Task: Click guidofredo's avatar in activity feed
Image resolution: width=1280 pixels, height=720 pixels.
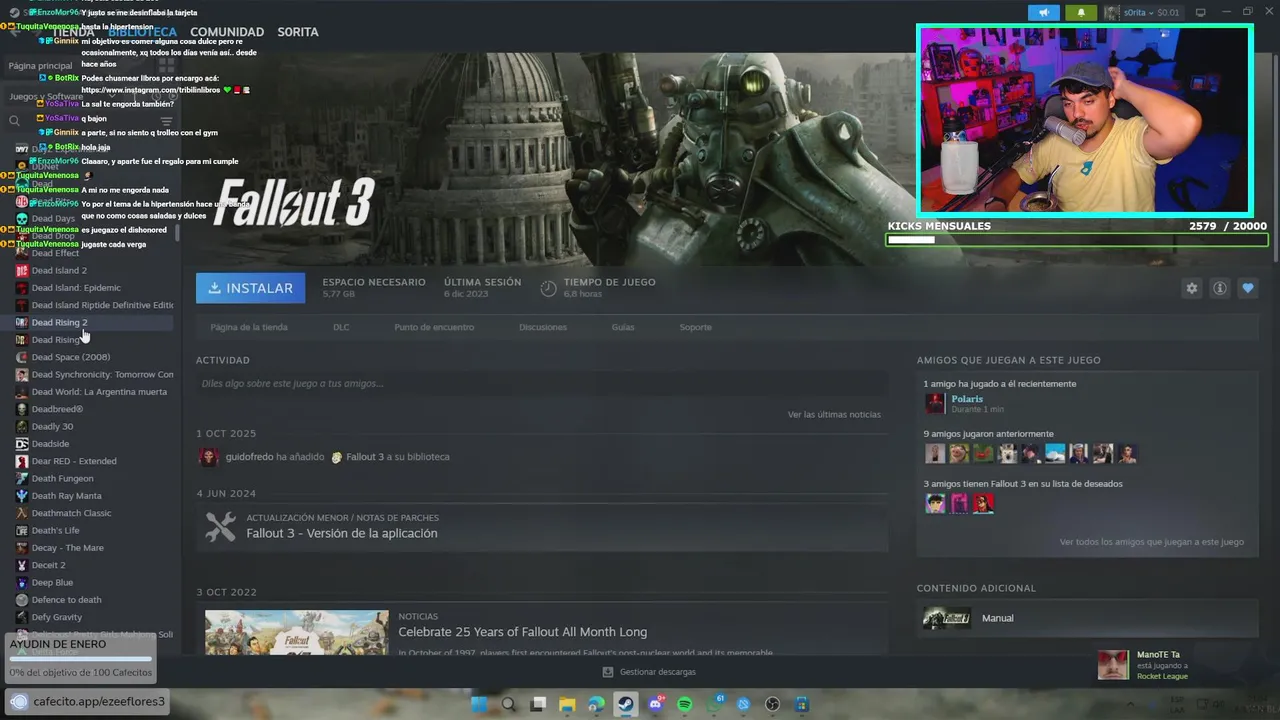Action: click(209, 457)
